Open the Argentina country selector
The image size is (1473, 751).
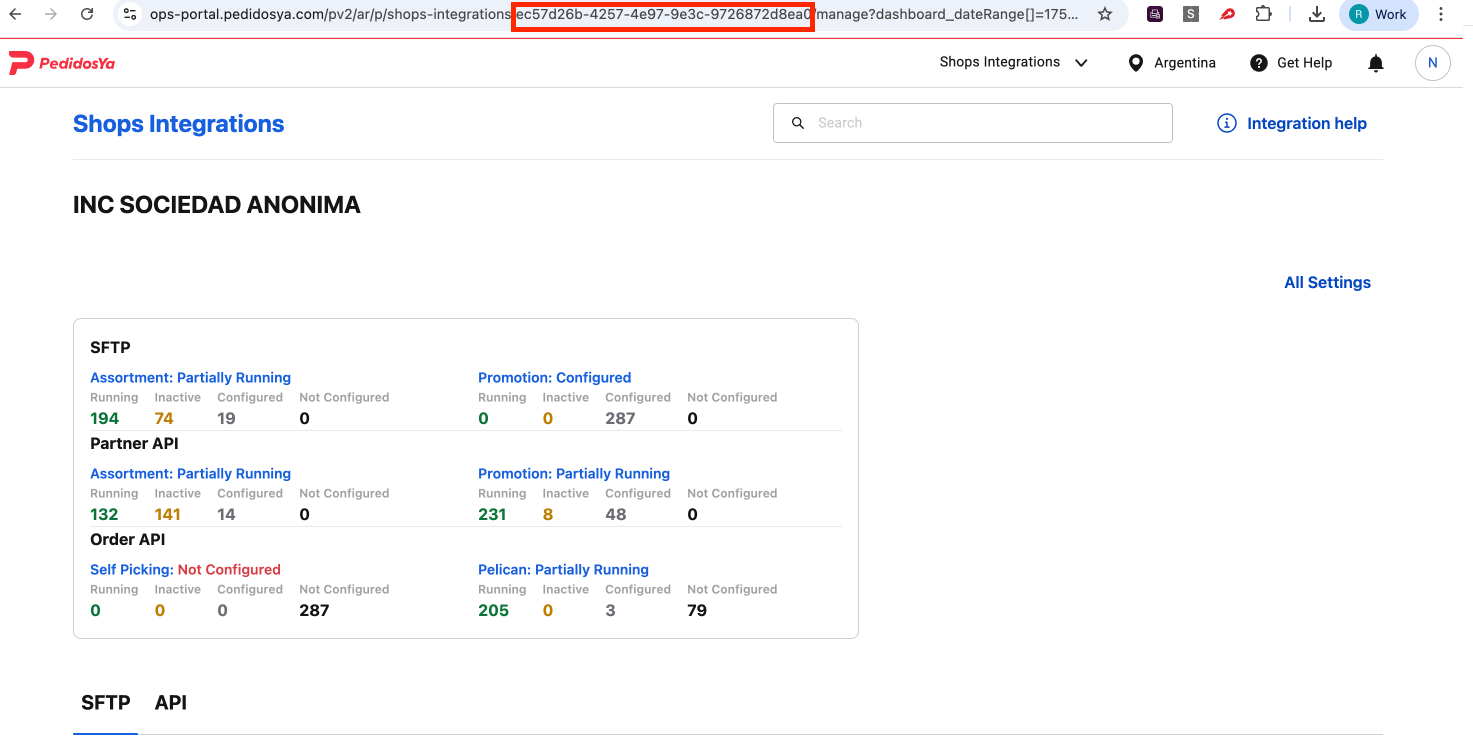1172,63
